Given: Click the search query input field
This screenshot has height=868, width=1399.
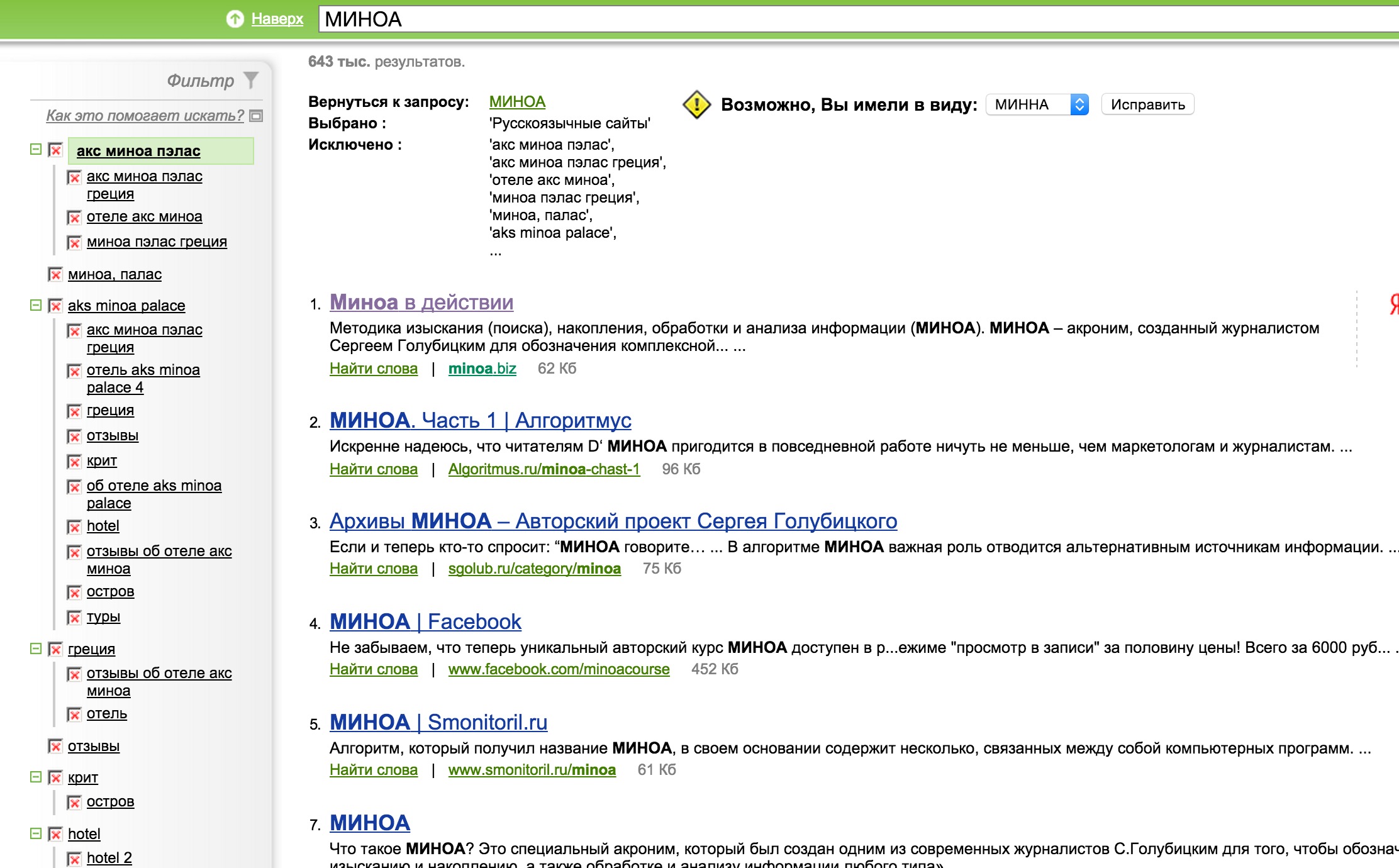Looking at the screenshot, I should point(818,19).
